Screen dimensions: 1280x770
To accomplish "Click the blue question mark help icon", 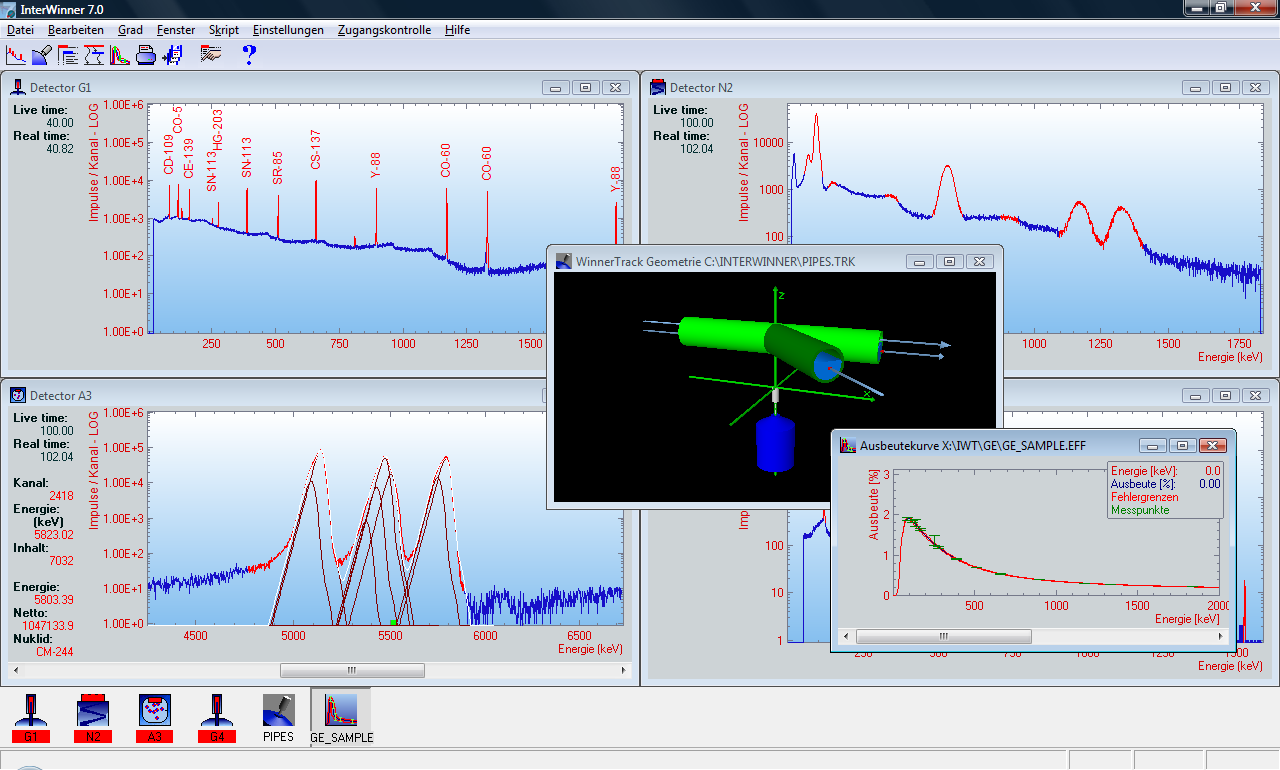I will (x=250, y=55).
